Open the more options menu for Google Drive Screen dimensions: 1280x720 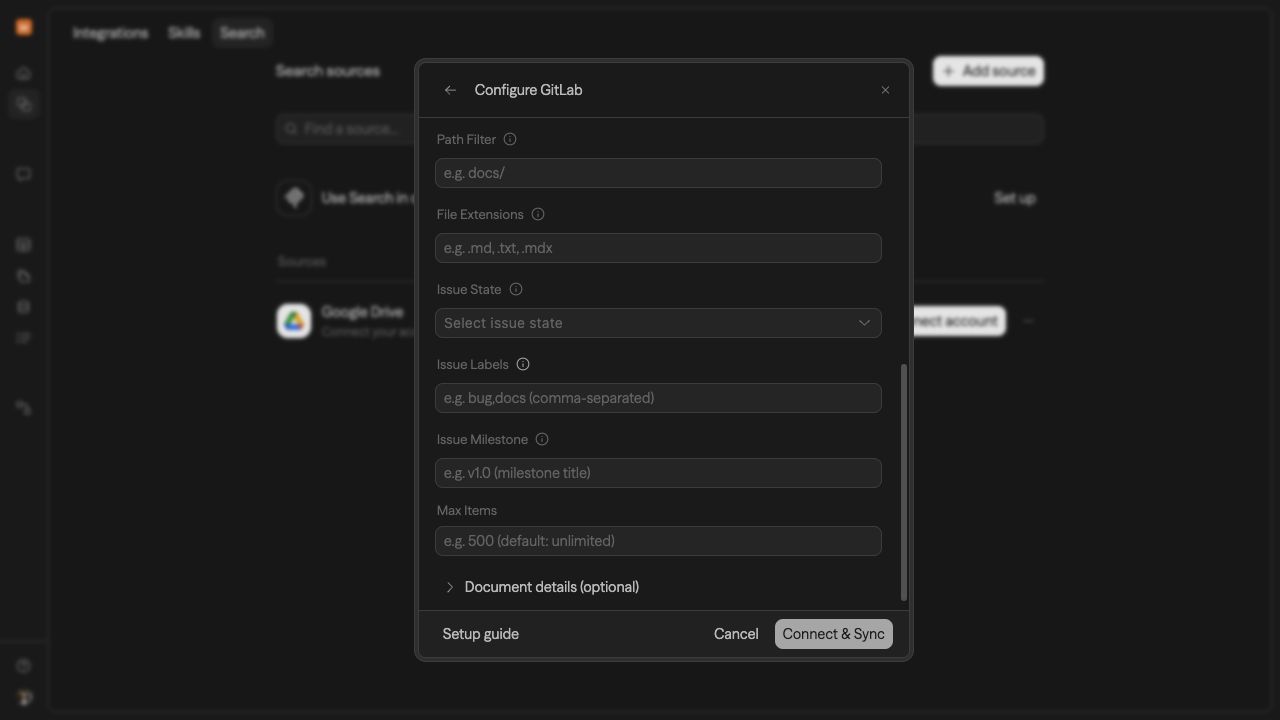click(1028, 321)
